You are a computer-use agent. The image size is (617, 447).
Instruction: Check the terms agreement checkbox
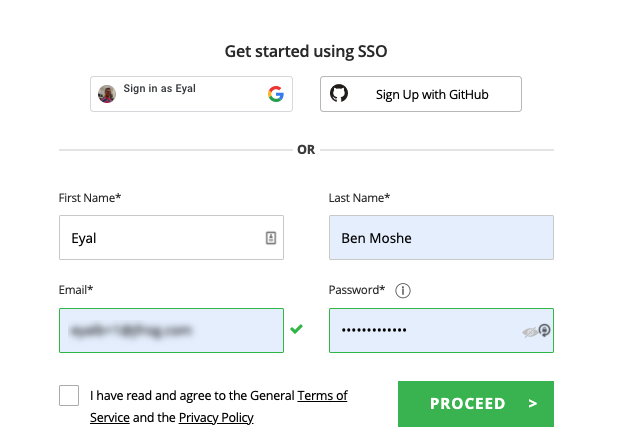click(69, 395)
